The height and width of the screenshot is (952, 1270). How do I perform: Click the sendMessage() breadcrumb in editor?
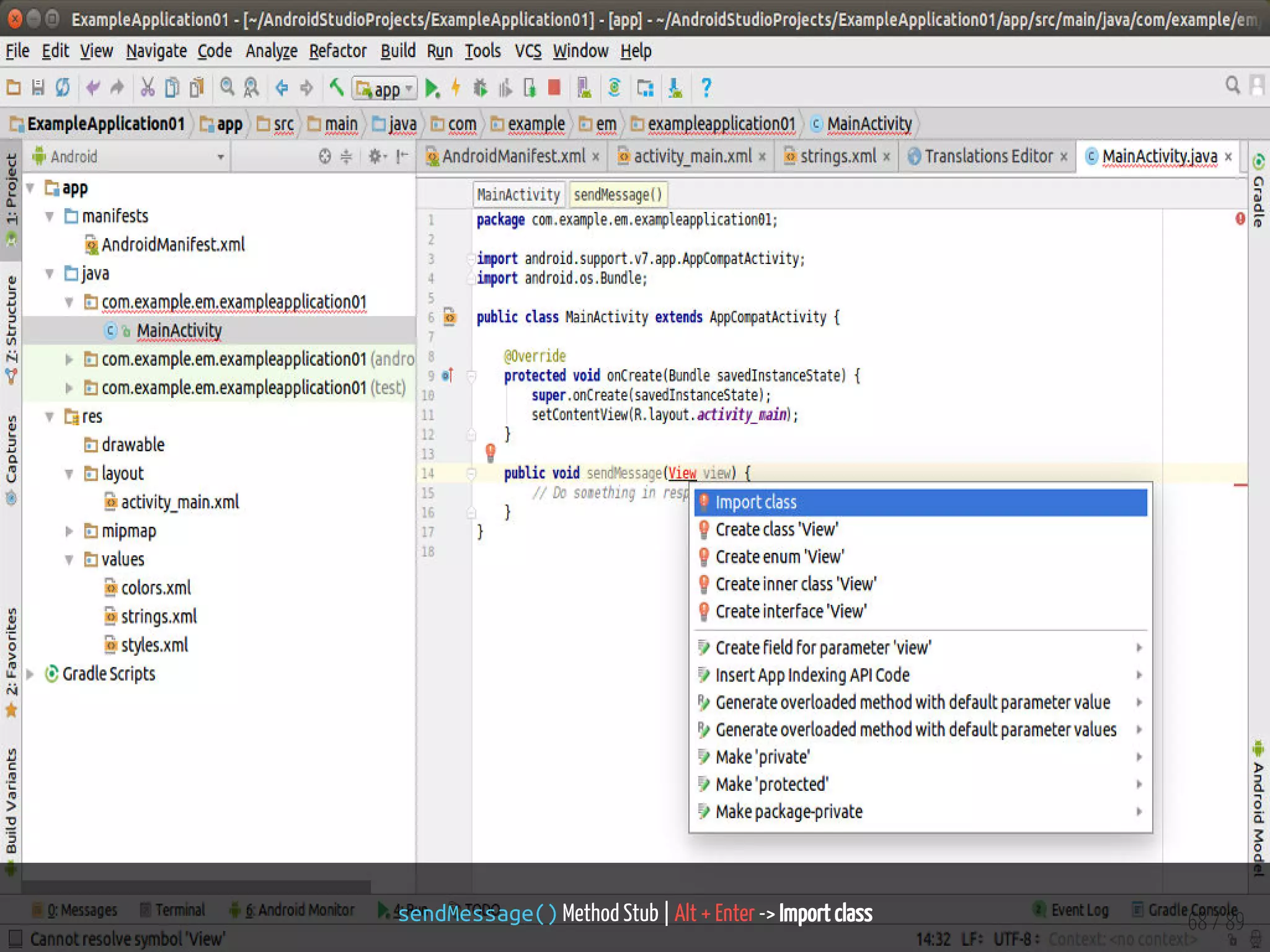point(618,195)
